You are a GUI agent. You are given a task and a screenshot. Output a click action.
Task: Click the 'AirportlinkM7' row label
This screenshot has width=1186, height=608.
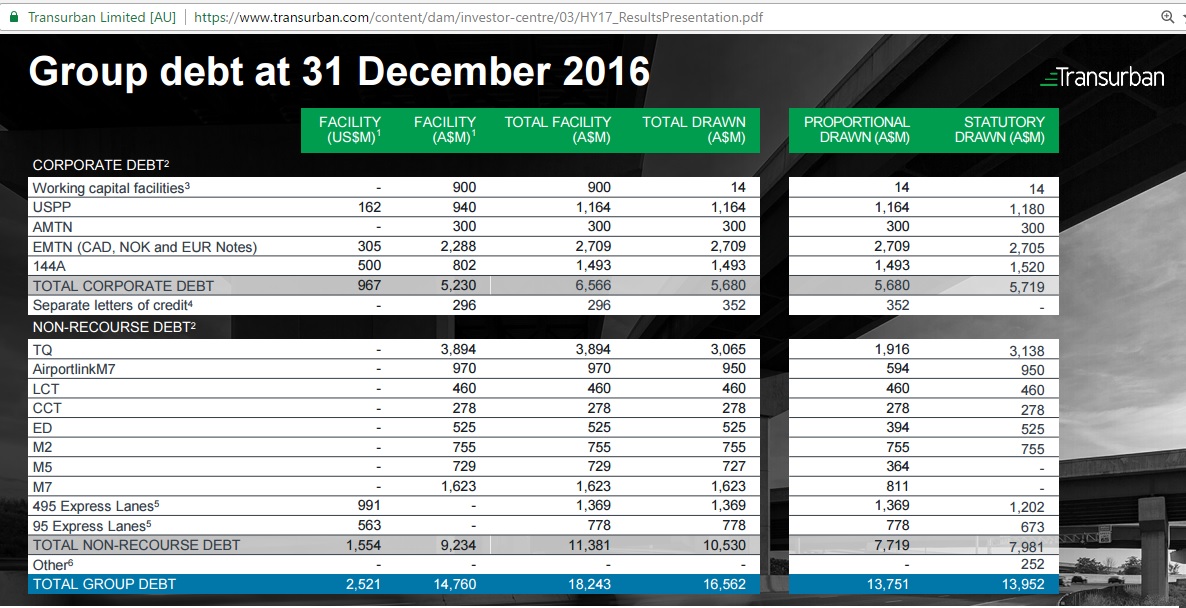pos(74,369)
